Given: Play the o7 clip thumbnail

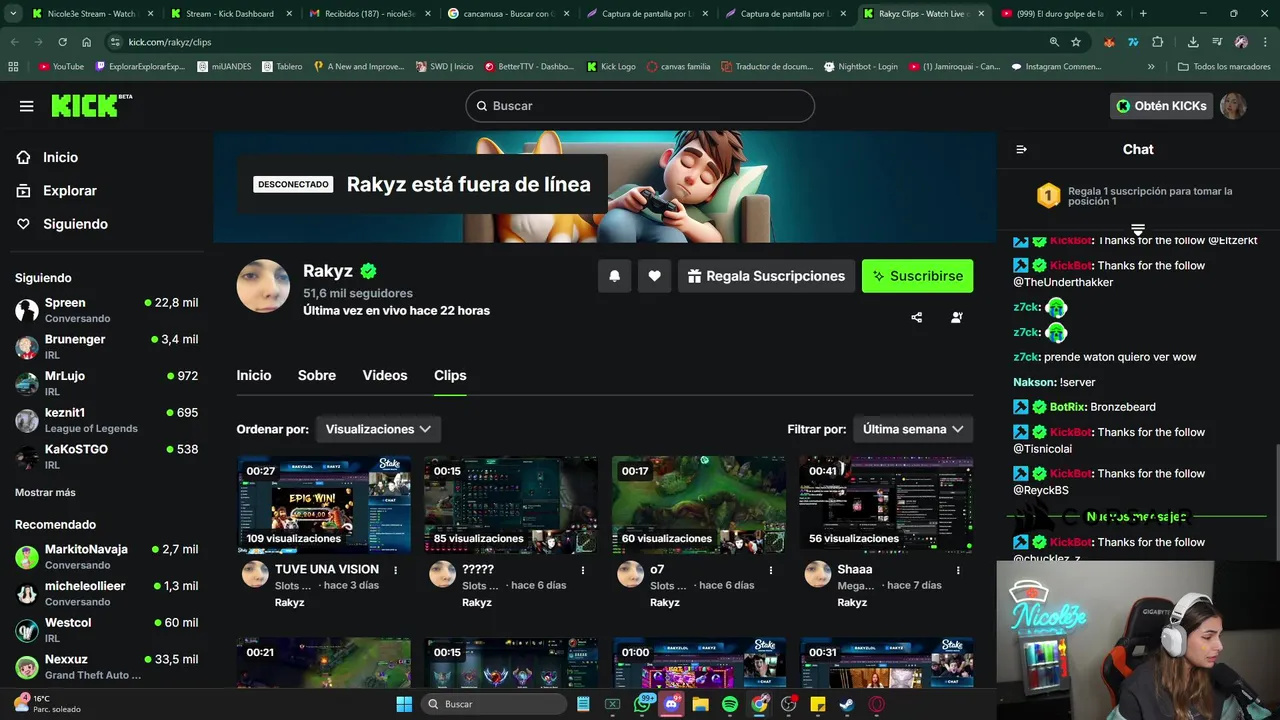Looking at the screenshot, I should point(699,505).
